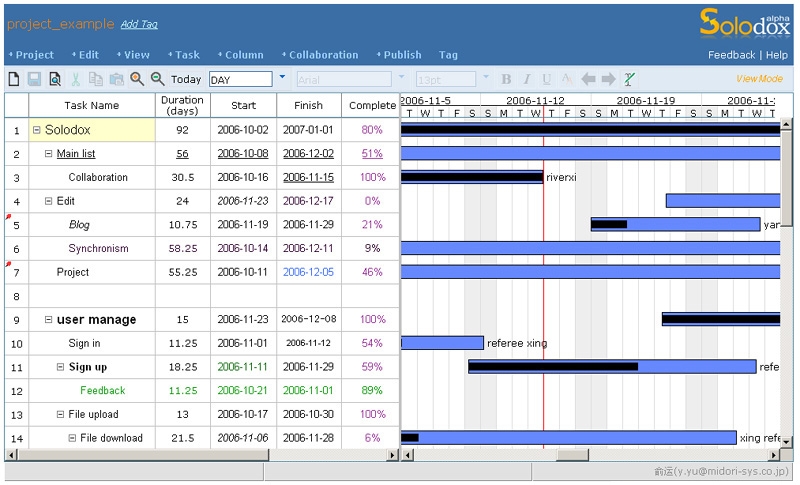Collapse the File download group
Viewport: 800px width, 485px height.
point(72,438)
